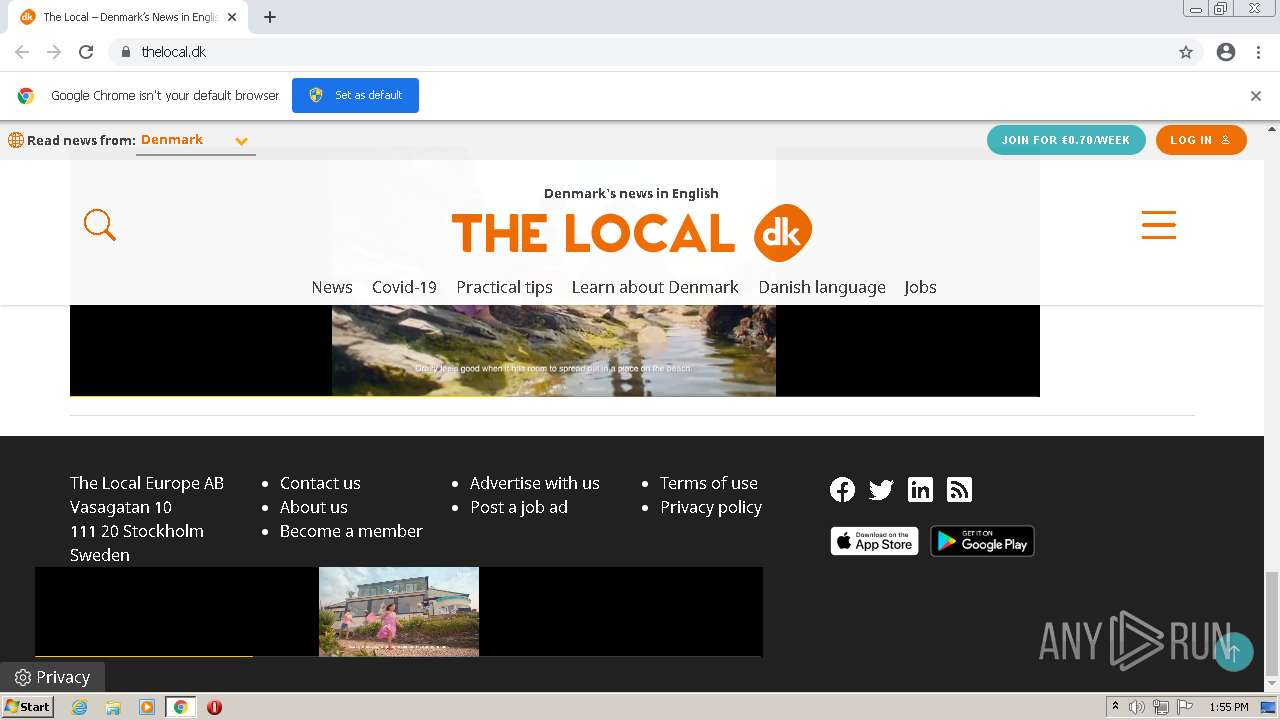Click the back-to-top arrow button
This screenshot has width=1280, height=720.
click(1233, 652)
